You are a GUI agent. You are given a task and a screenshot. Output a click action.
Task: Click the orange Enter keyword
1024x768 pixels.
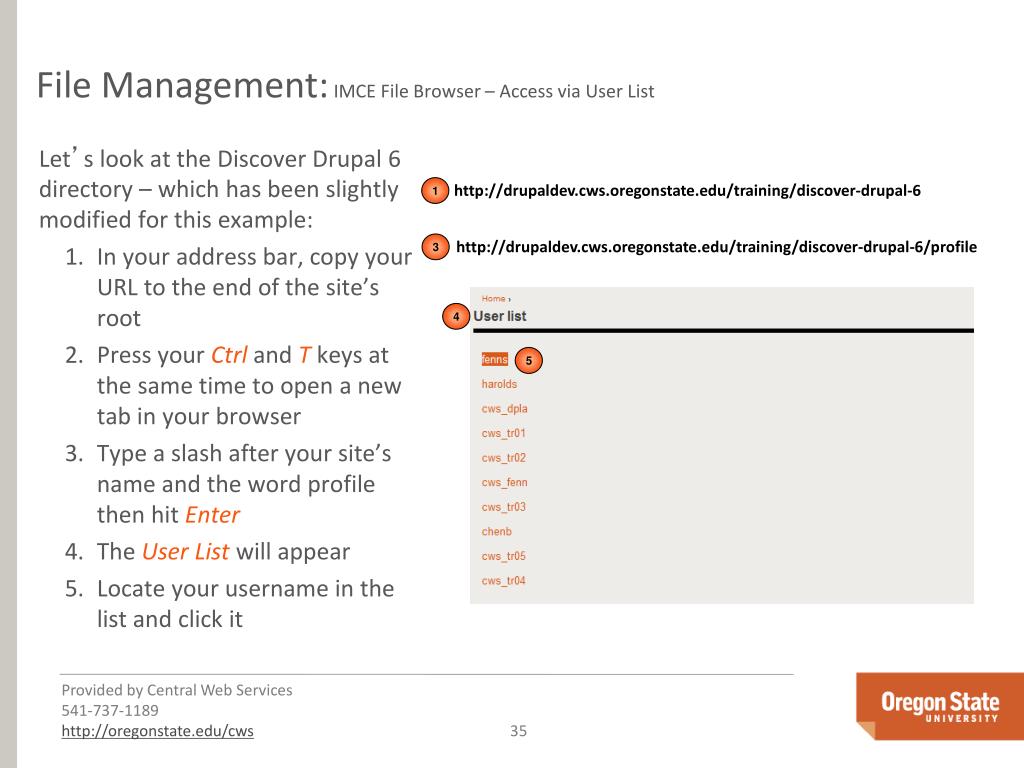pyautogui.click(x=213, y=515)
